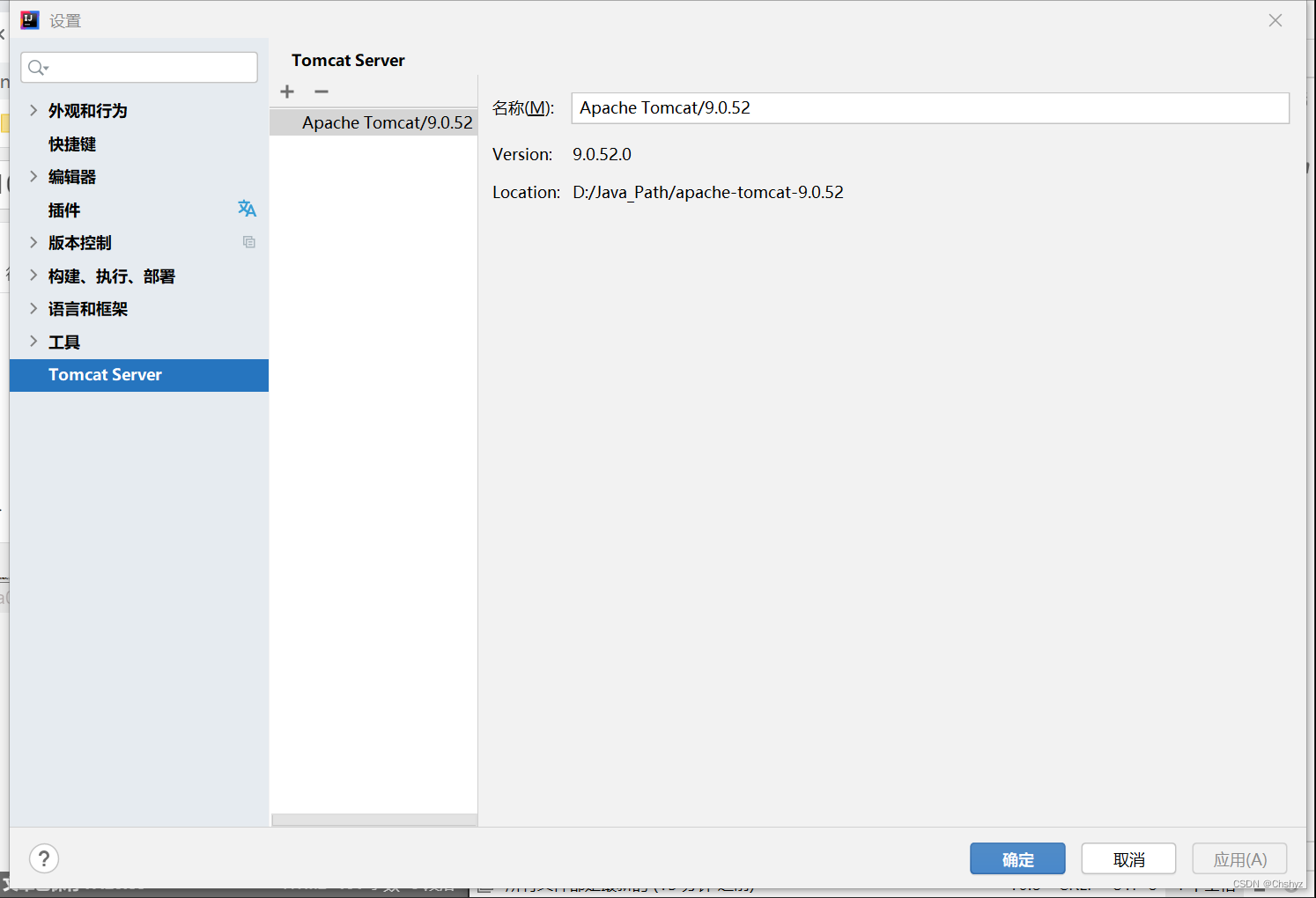Viewport: 1316px width, 898px height.
Task: Remove selected Tomcat server with minus icon
Action: click(x=322, y=92)
